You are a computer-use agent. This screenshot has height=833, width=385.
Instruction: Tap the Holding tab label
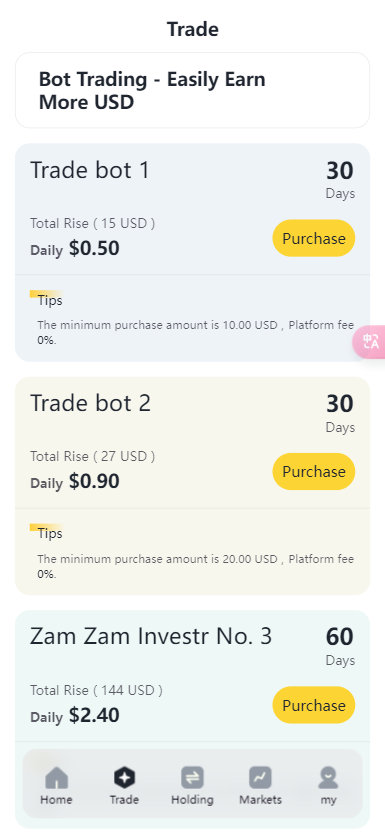192,800
